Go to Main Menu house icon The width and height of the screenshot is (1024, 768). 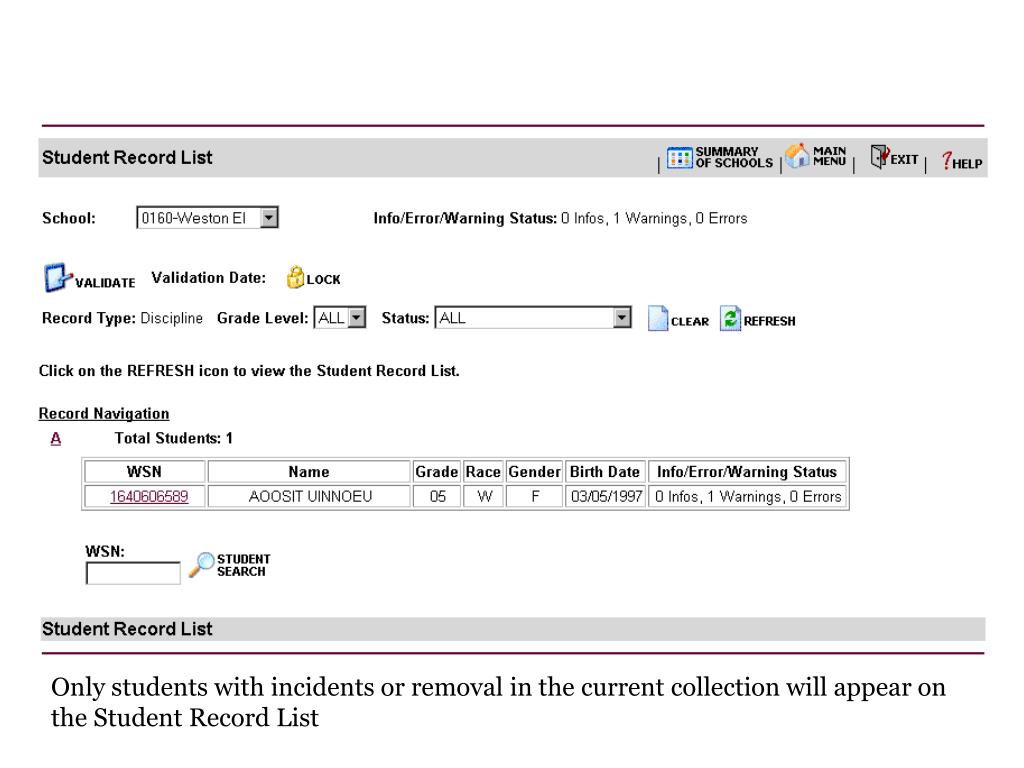pyautogui.click(x=797, y=157)
